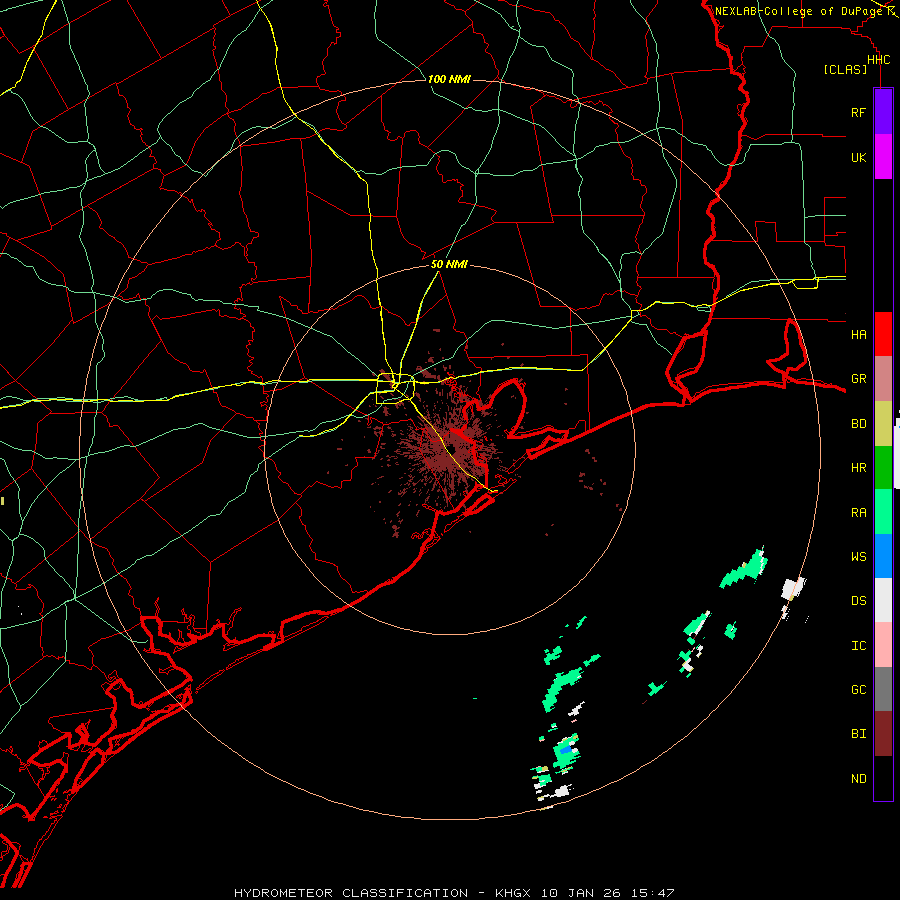Image resolution: width=900 pixels, height=900 pixels.
Task: Click the ND legend label
Action: click(x=858, y=779)
